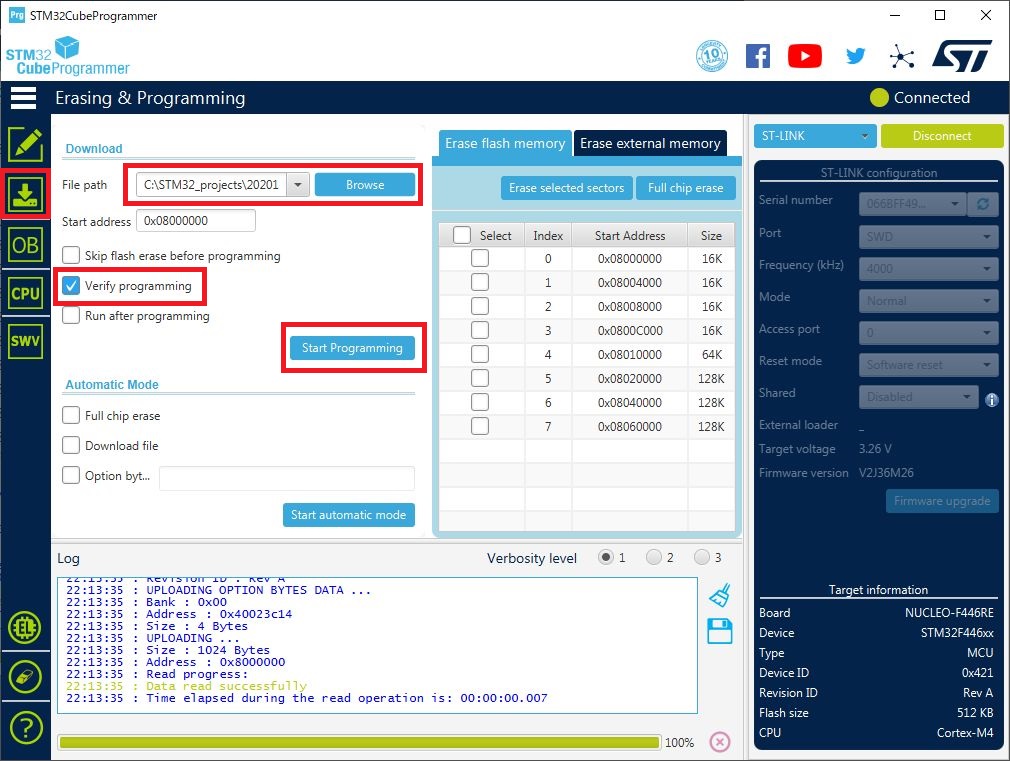Open the OB option bytes panel

[x=25, y=244]
